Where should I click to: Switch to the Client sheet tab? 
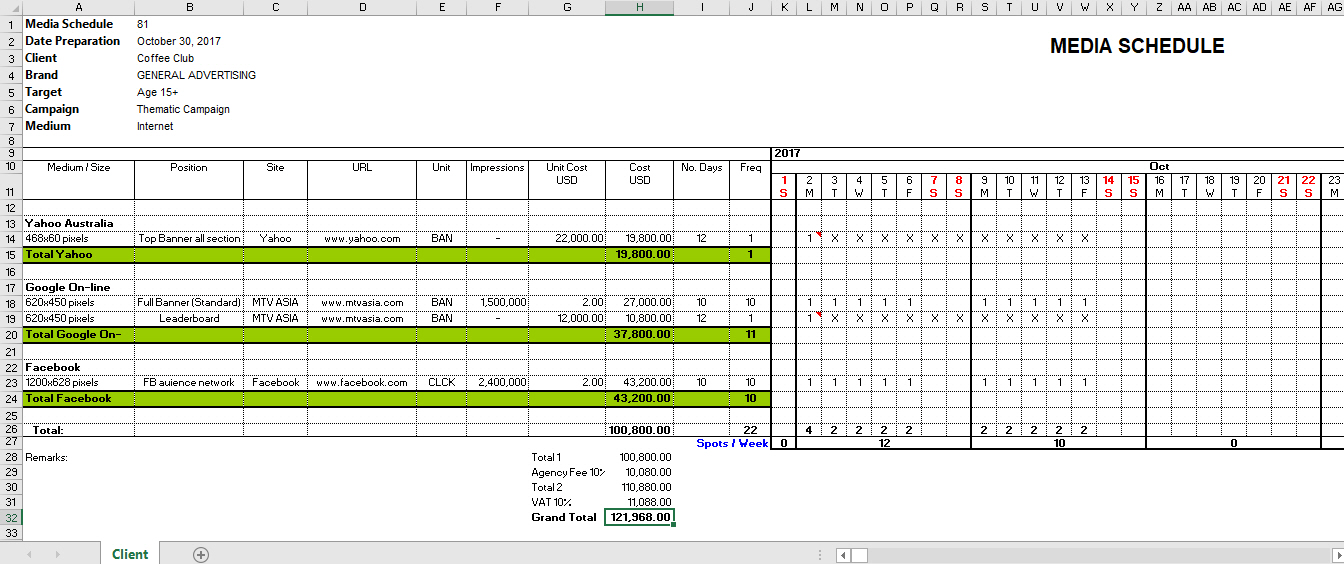pyautogui.click(x=130, y=554)
